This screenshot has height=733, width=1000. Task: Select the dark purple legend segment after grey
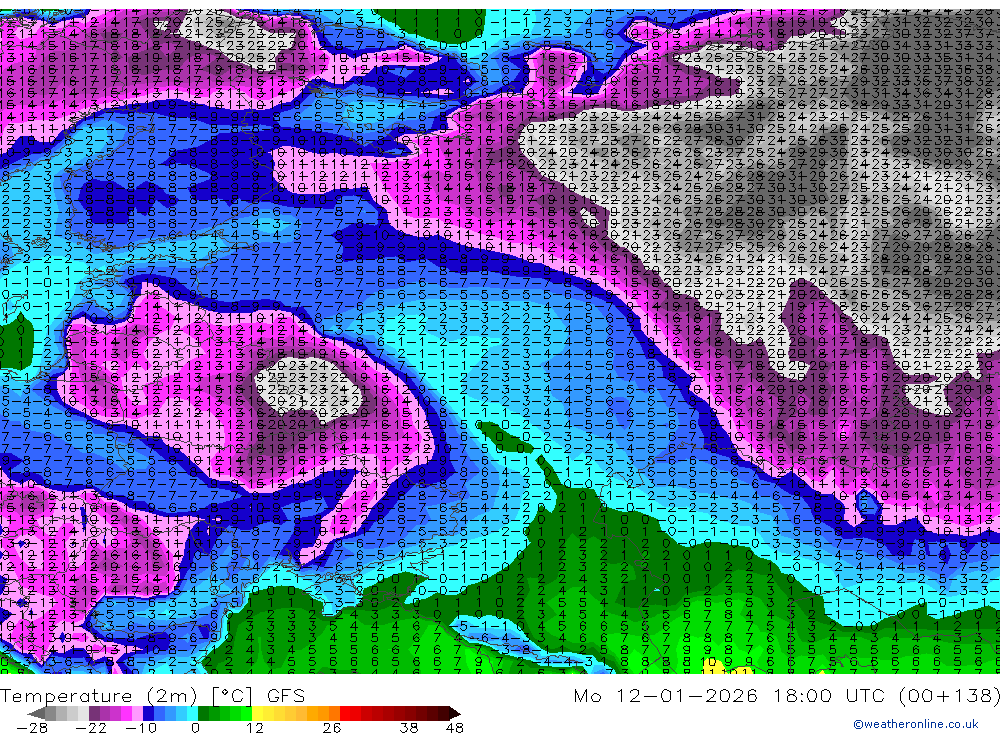click(x=94, y=713)
